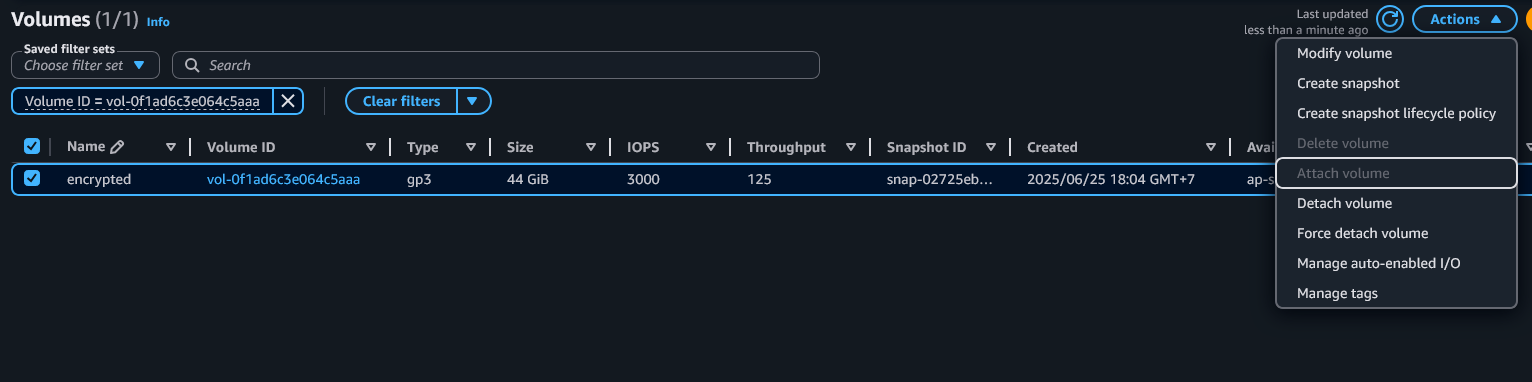Click the Clear filters button
The height and width of the screenshot is (382, 1532).
[x=401, y=101]
